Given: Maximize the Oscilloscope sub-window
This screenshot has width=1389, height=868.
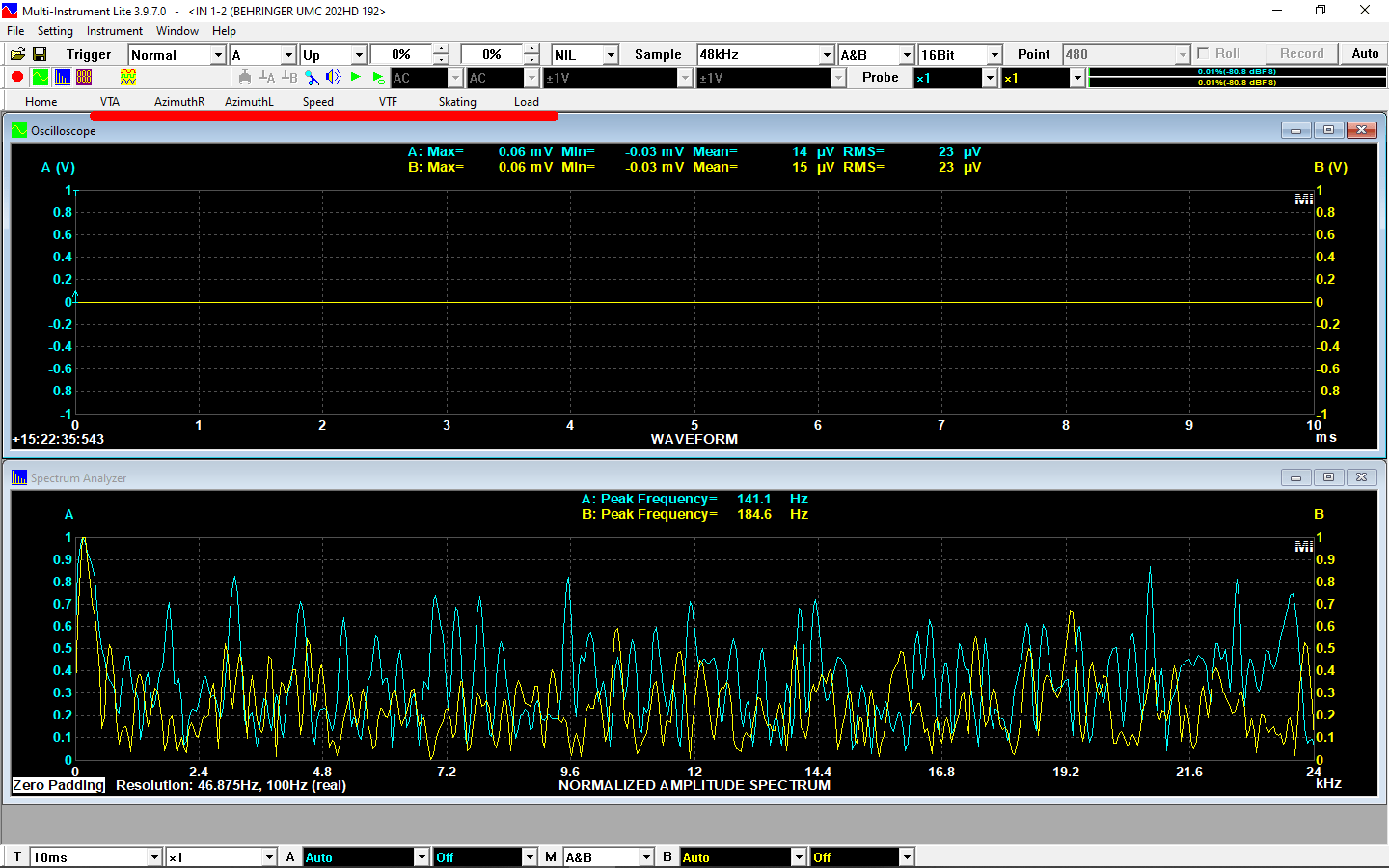Looking at the screenshot, I should pyautogui.click(x=1328, y=130).
